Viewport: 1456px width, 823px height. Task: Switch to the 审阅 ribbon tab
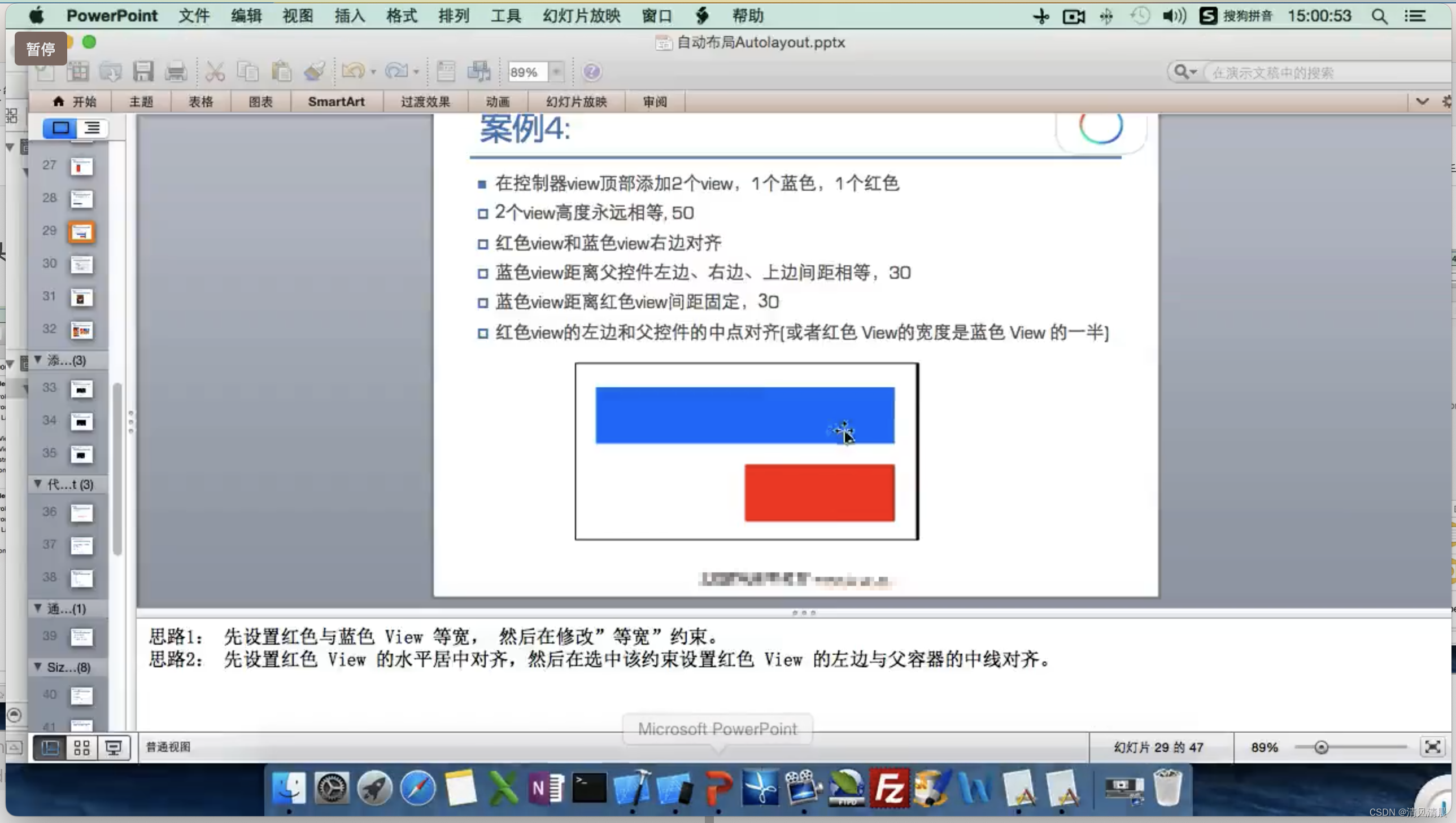tap(655, 102)
